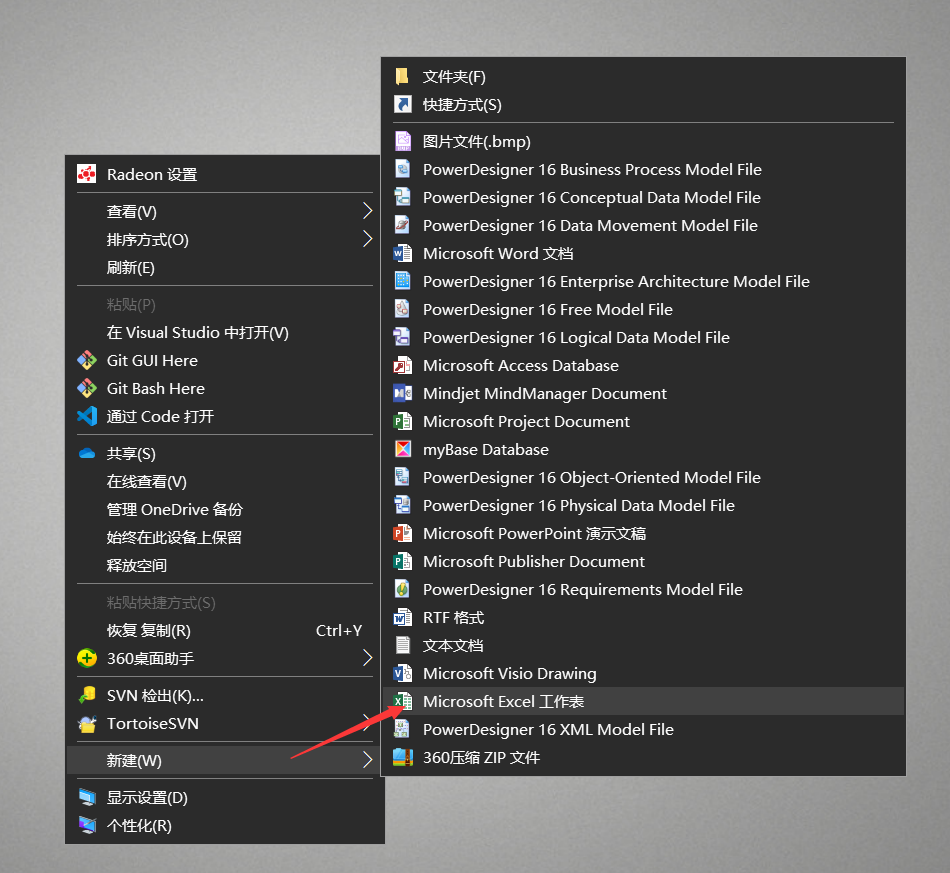Create PowerDesigner 16 Requirements Model File
The height and width of the screenshot is (873, 950).
pyautogui.click(x=643, y=589)
